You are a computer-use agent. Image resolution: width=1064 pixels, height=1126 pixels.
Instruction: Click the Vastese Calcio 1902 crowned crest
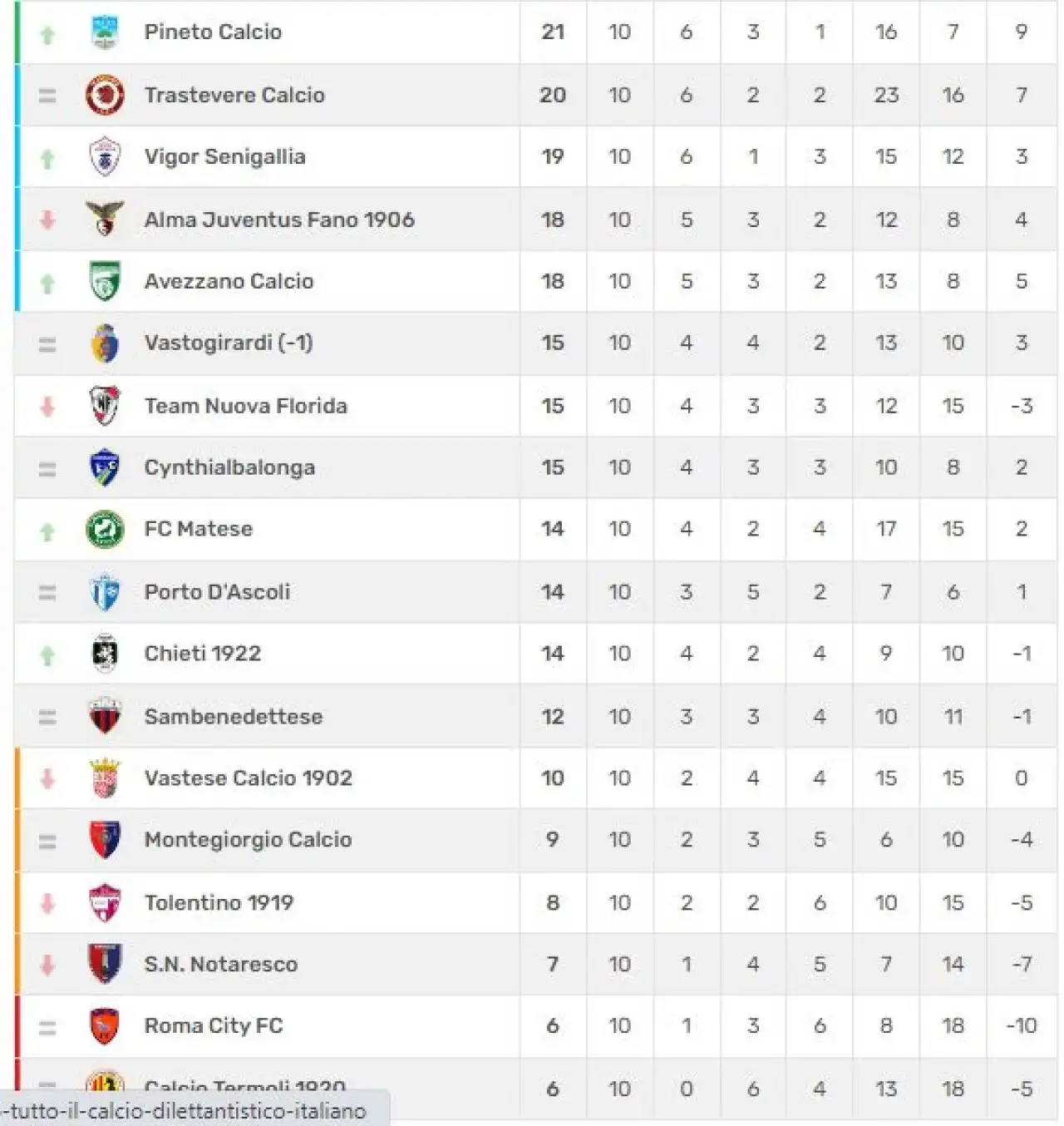(105, 778)
